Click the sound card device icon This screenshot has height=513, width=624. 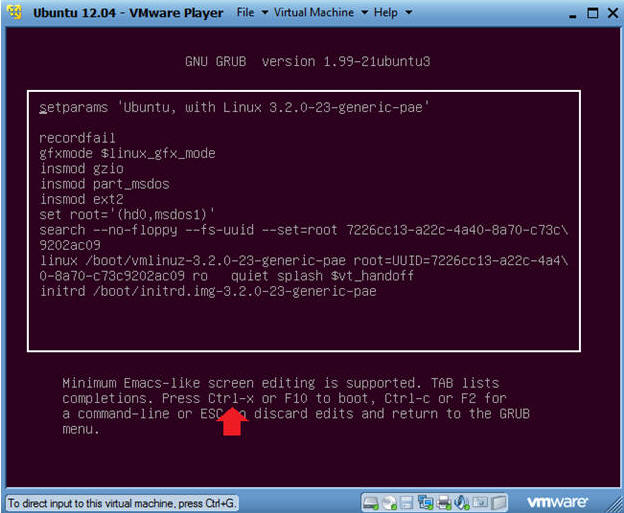pyautogui.click(x=462, y=503)
